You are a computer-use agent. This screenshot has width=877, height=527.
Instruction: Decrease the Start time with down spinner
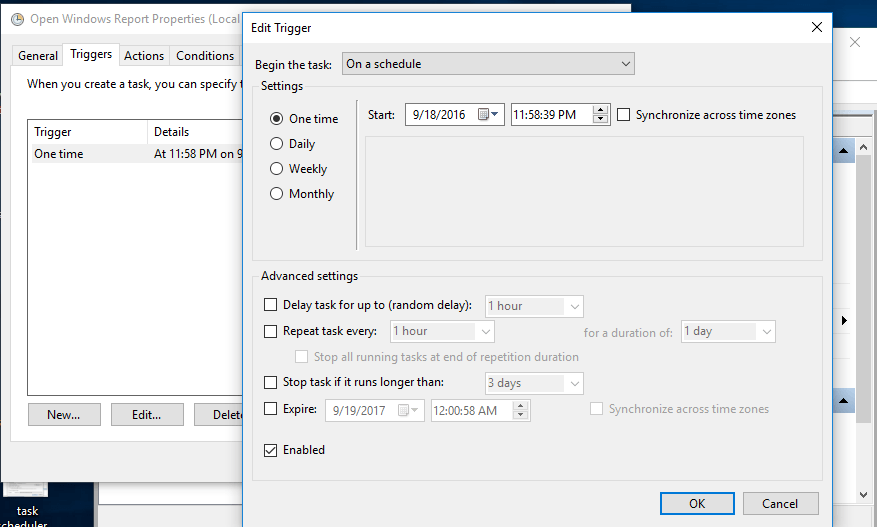600,119
